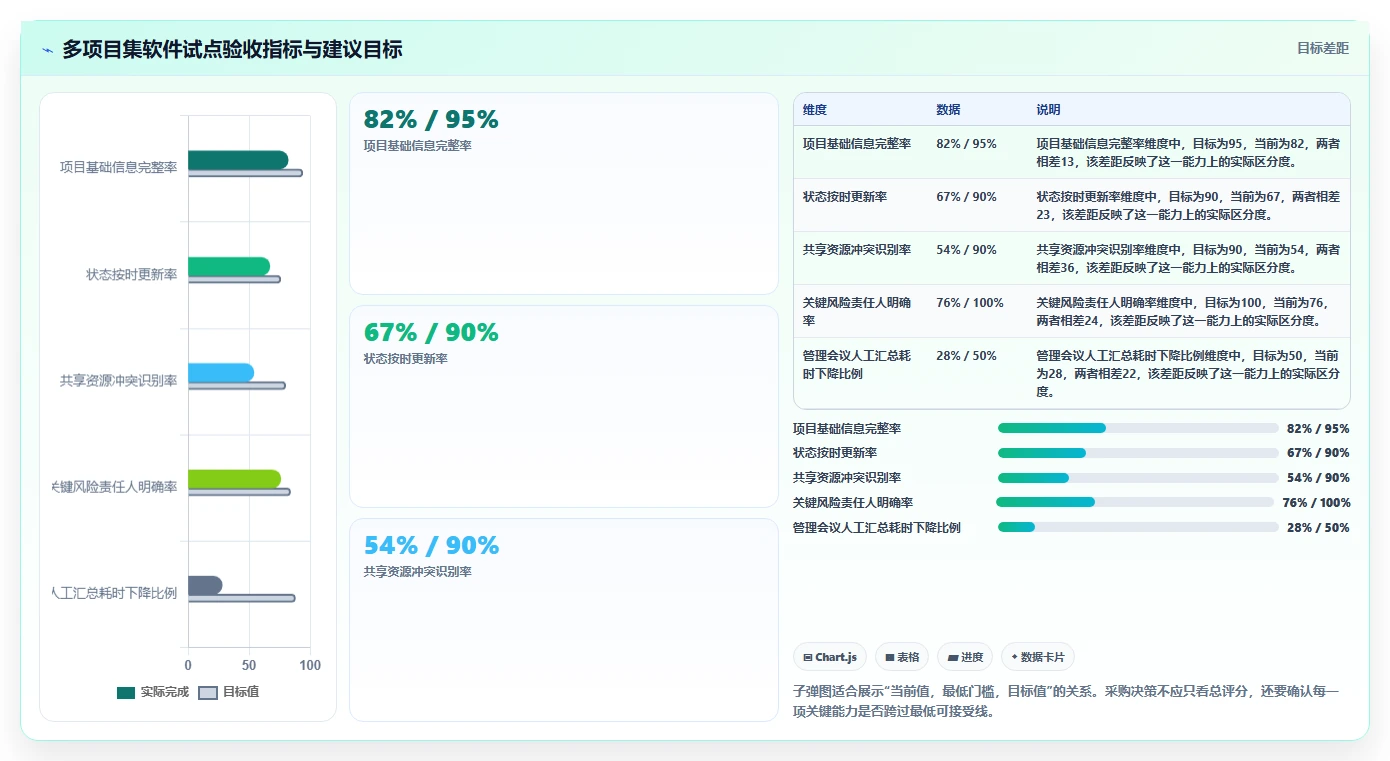Click the 目标值 legend label text
1390x761 pixels.
[240, 692]
